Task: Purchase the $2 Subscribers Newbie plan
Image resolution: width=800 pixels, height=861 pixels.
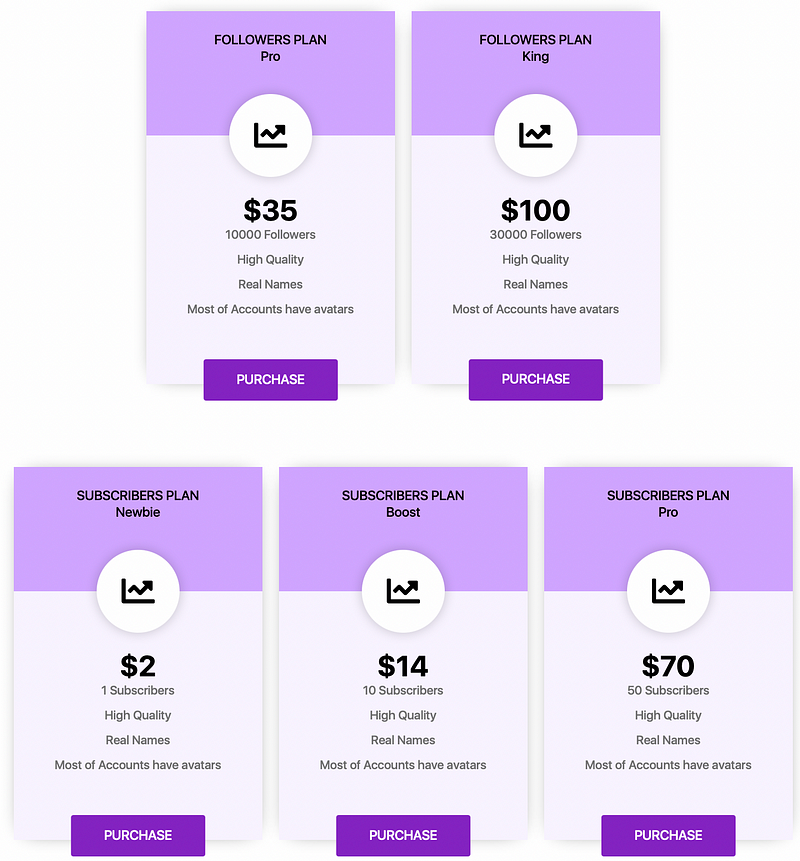Action: [x=138, y=835]
